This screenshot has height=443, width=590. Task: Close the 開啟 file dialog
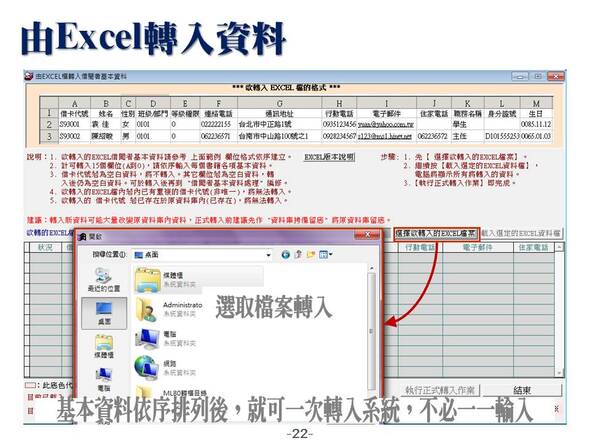point(367,235)
